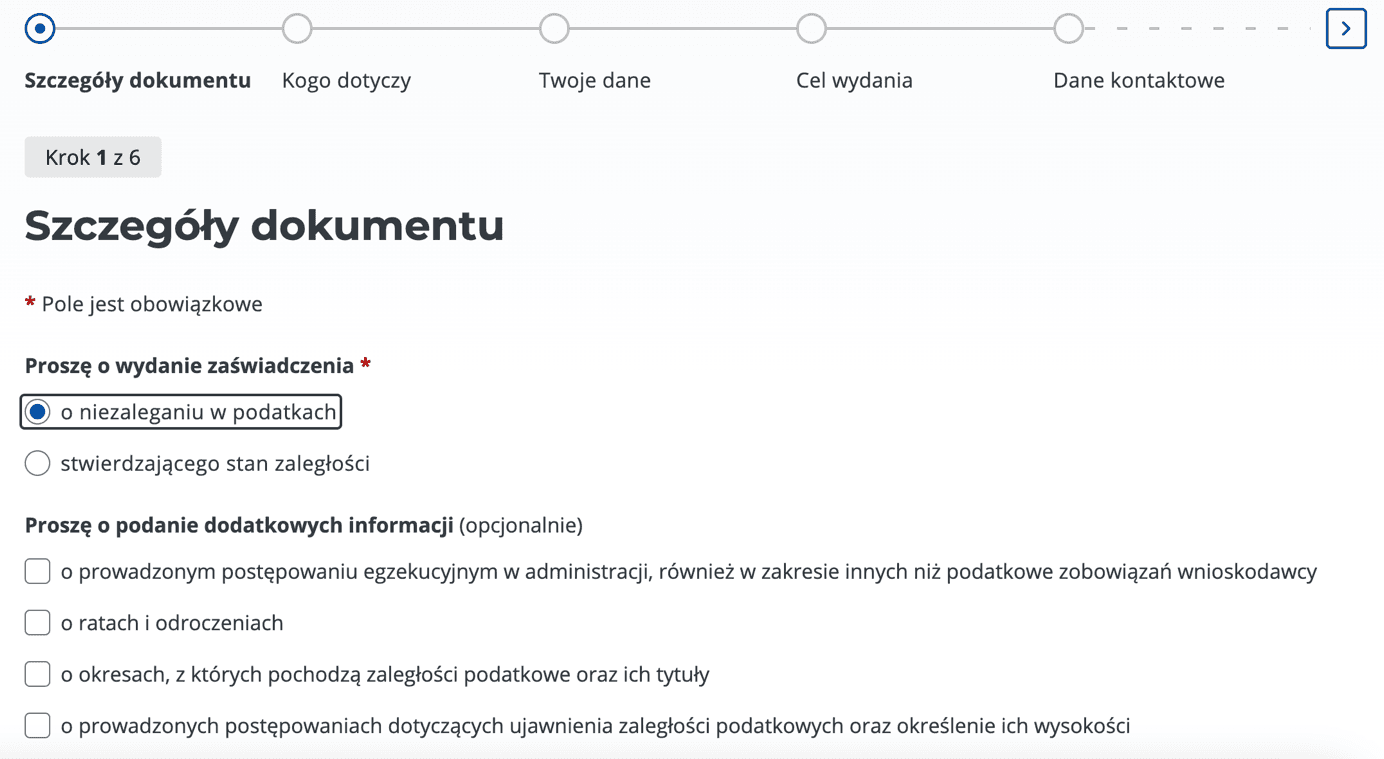Check 'o prowadzonym postępowaniu egzekucyjnym' checkbox
Viewport: 1384px width, 759px height.
[38, 572]
